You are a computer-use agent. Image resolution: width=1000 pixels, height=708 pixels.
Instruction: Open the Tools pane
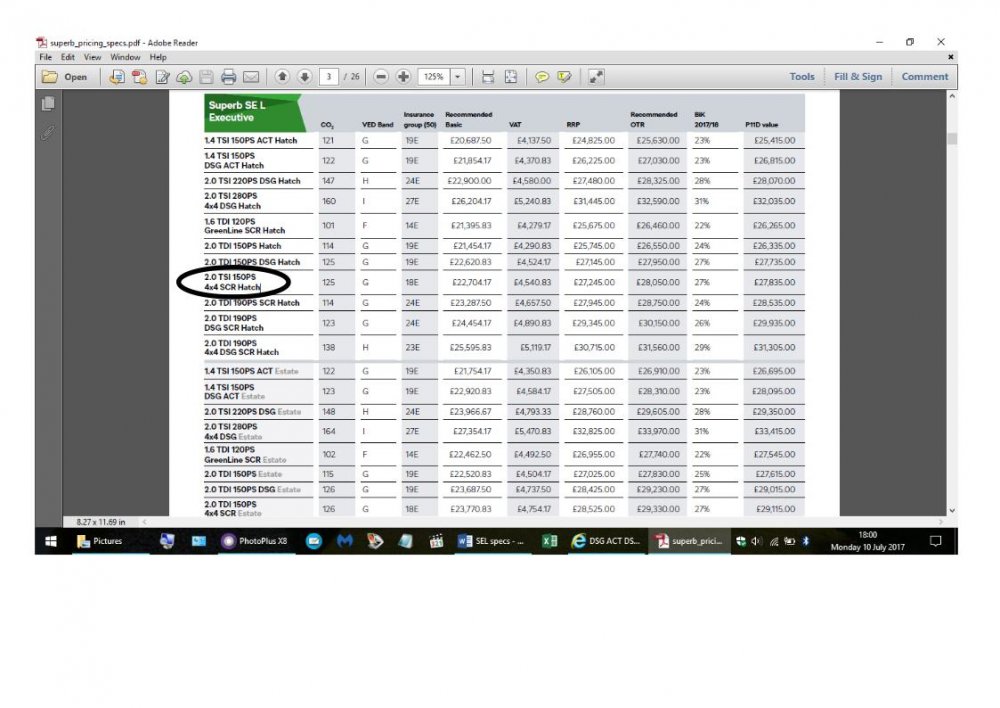(x=802, y=77)
